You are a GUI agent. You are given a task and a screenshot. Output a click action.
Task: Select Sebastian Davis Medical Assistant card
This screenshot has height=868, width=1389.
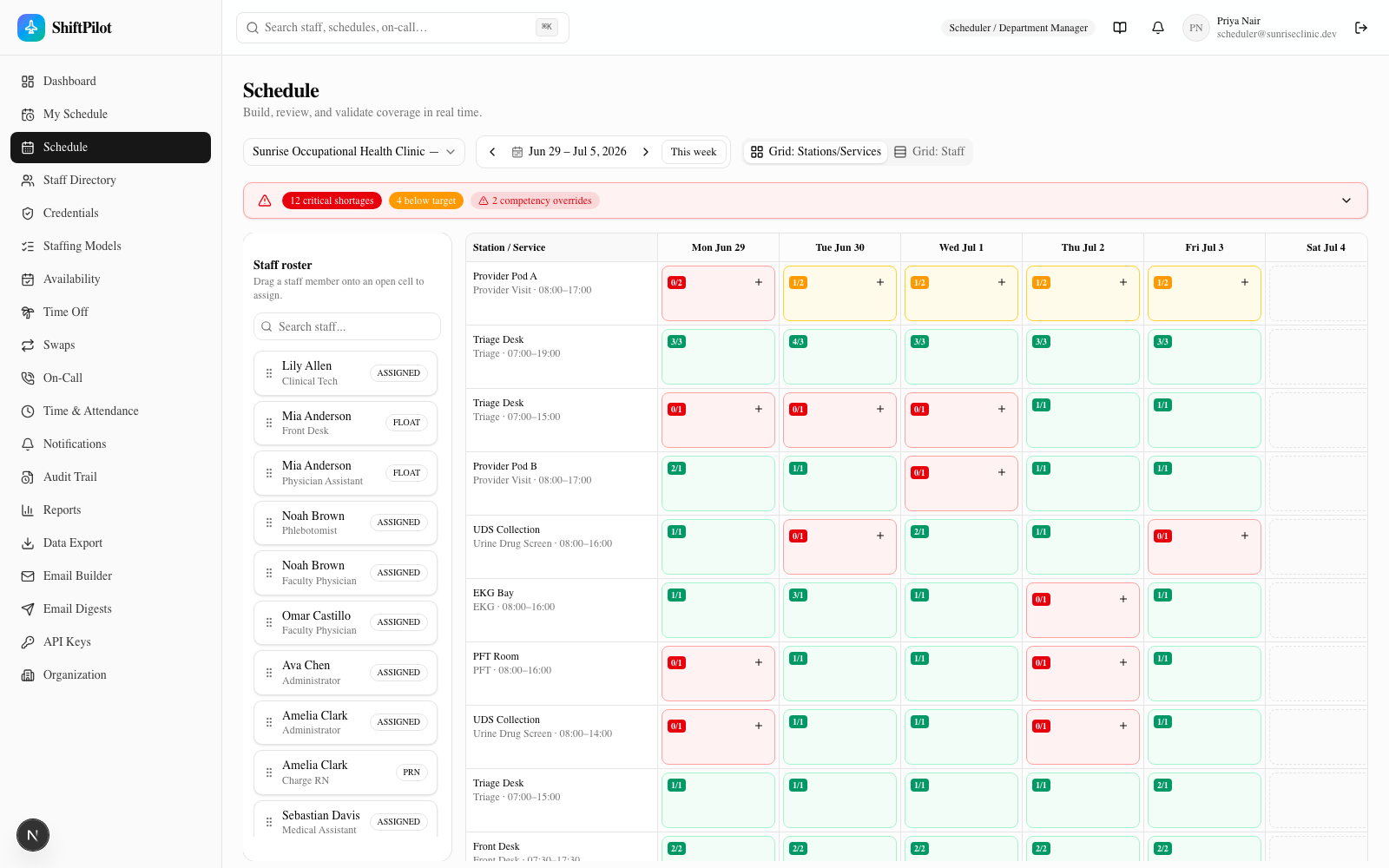click(346, 819)
